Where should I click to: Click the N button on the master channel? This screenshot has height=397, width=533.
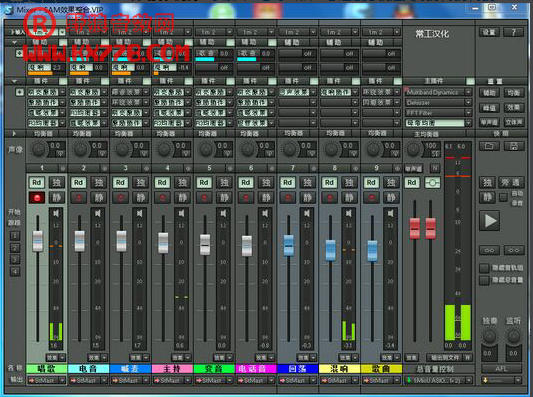point(434,168)
